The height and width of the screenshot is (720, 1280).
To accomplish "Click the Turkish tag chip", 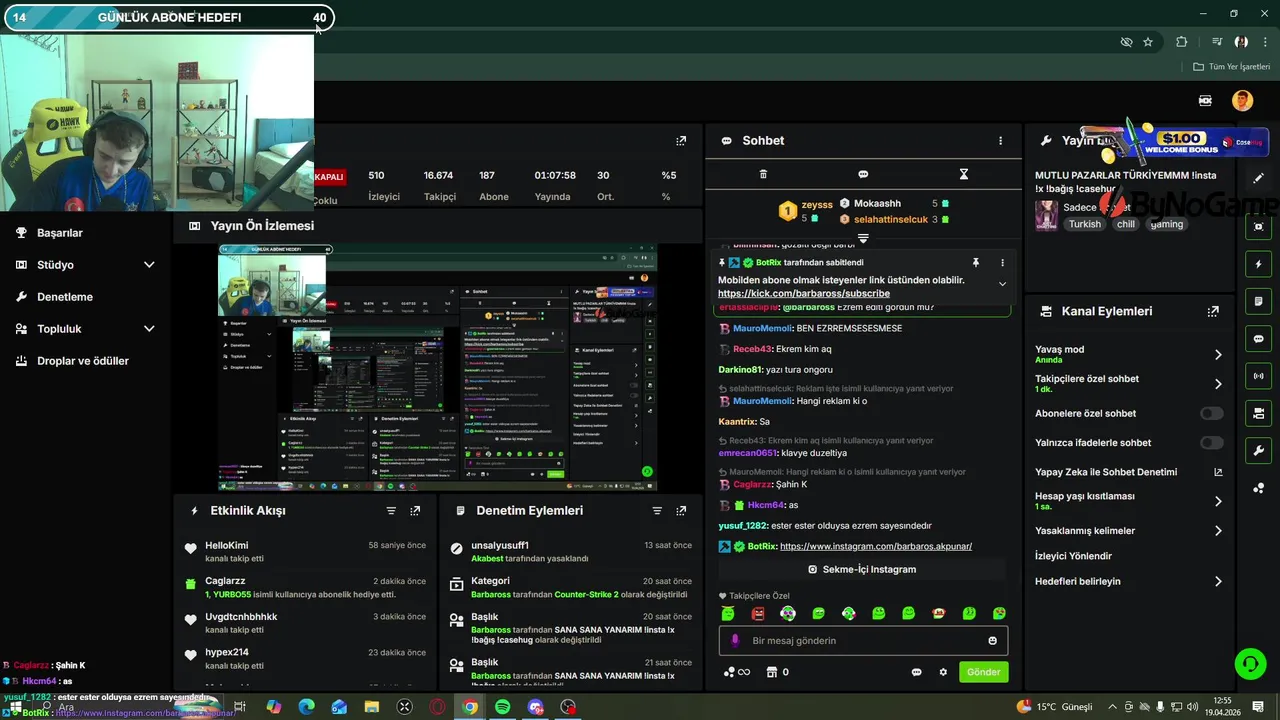I will [x=1084, y=225].
